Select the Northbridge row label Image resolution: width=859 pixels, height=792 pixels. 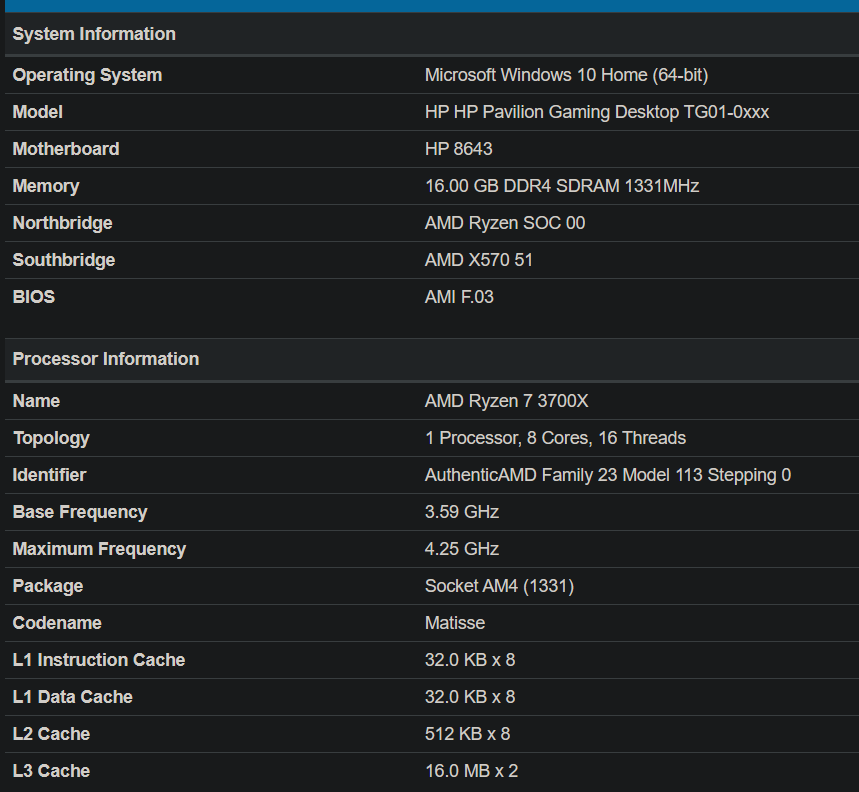[62, 223]
